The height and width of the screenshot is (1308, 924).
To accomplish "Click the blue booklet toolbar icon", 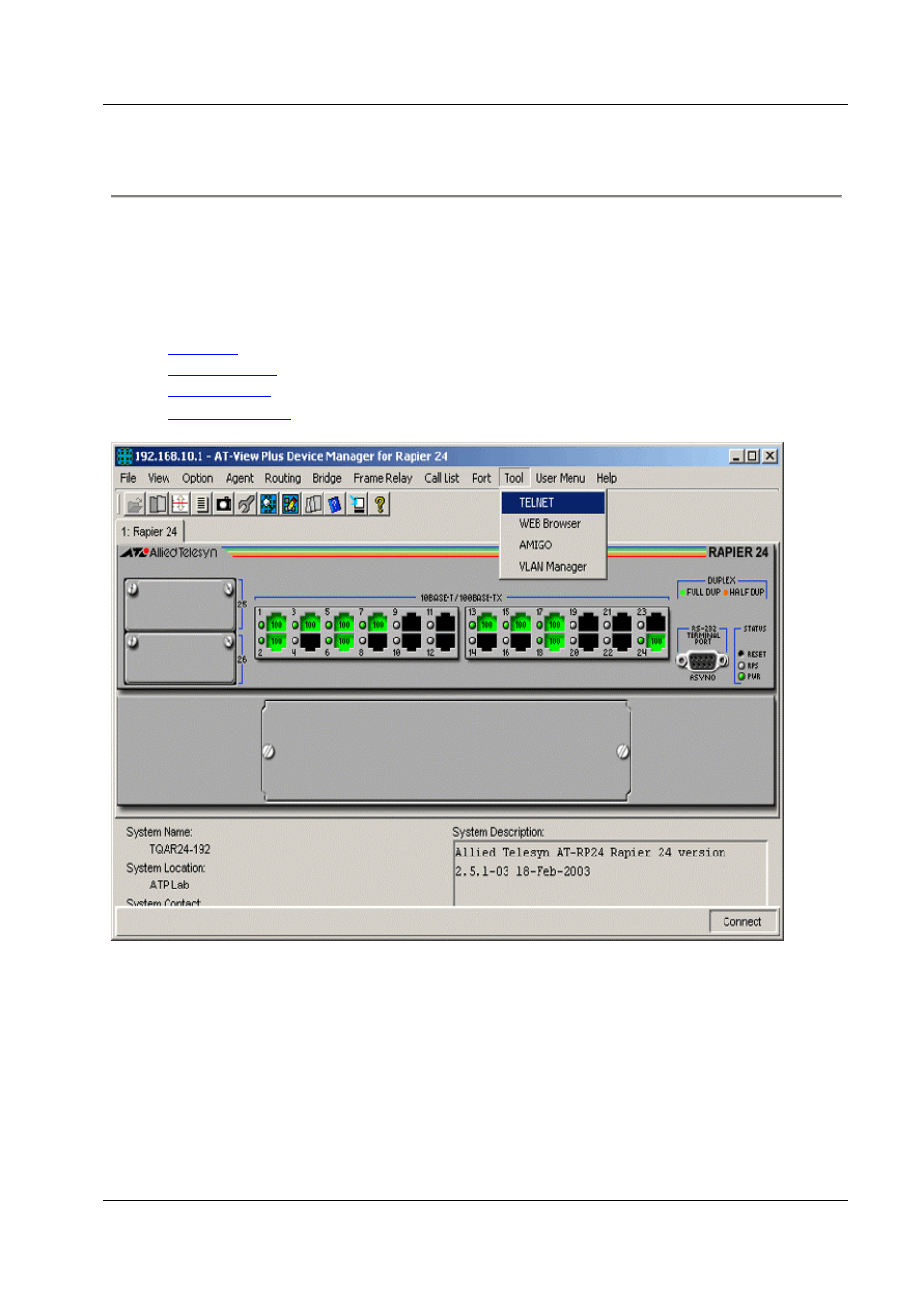I will point(335,504).
